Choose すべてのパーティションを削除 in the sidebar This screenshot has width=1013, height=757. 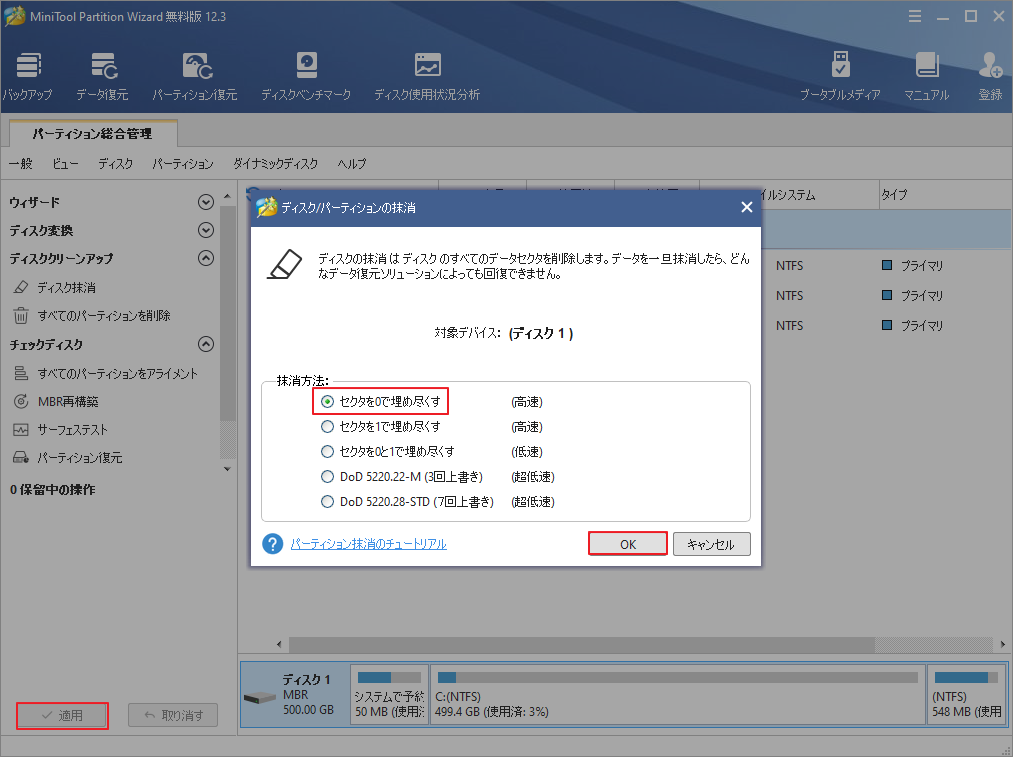92,316
